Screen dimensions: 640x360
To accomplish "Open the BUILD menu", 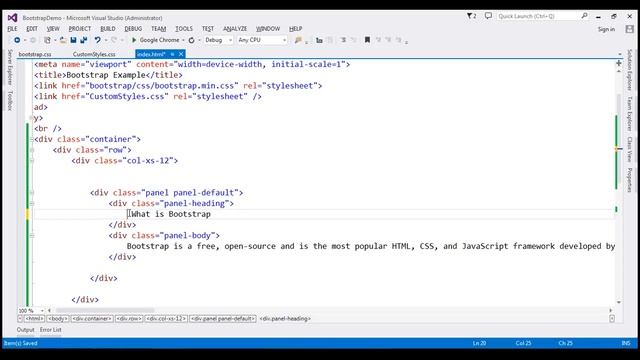I will (108, 29).
